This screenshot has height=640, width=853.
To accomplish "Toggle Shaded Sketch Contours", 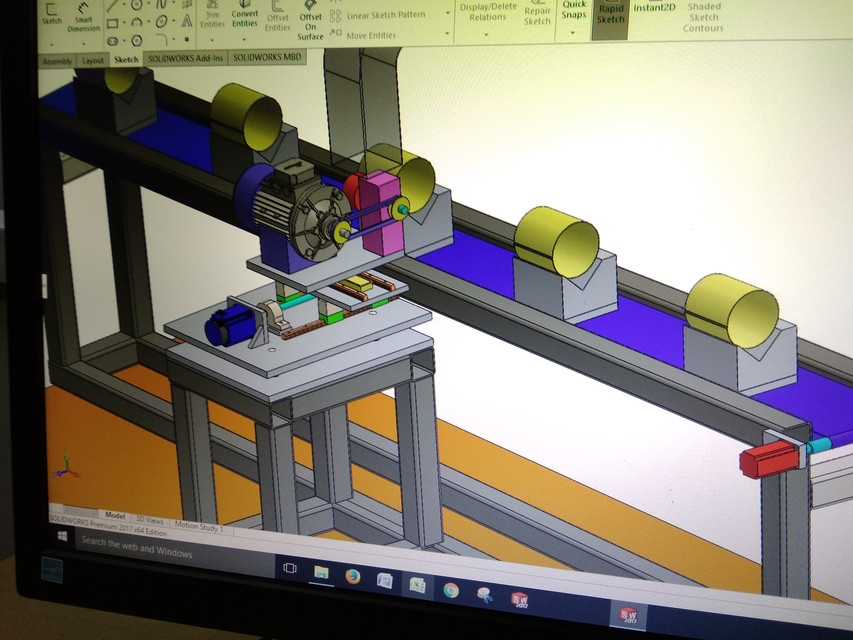I will click(703, 17).
